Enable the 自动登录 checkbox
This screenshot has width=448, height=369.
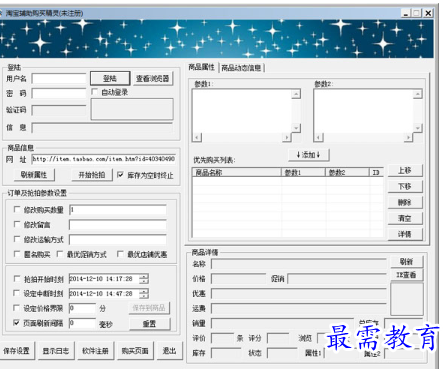[95, 92]
